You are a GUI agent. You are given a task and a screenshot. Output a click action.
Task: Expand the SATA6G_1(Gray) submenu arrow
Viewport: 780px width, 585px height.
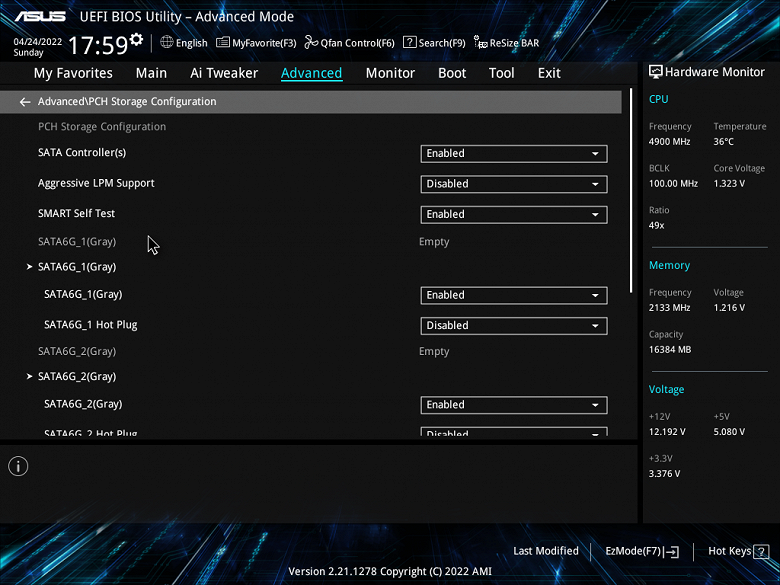tap(29, 267)
